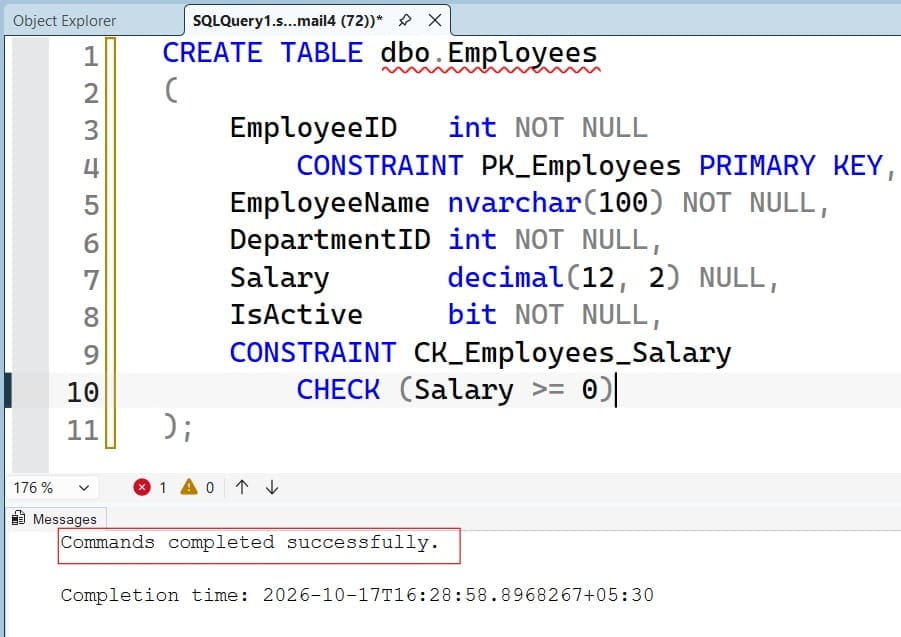The height and width of the screenshot is (637, 901).
Task: Click the 'EmployeeID' column name
Action: [313, 128]
